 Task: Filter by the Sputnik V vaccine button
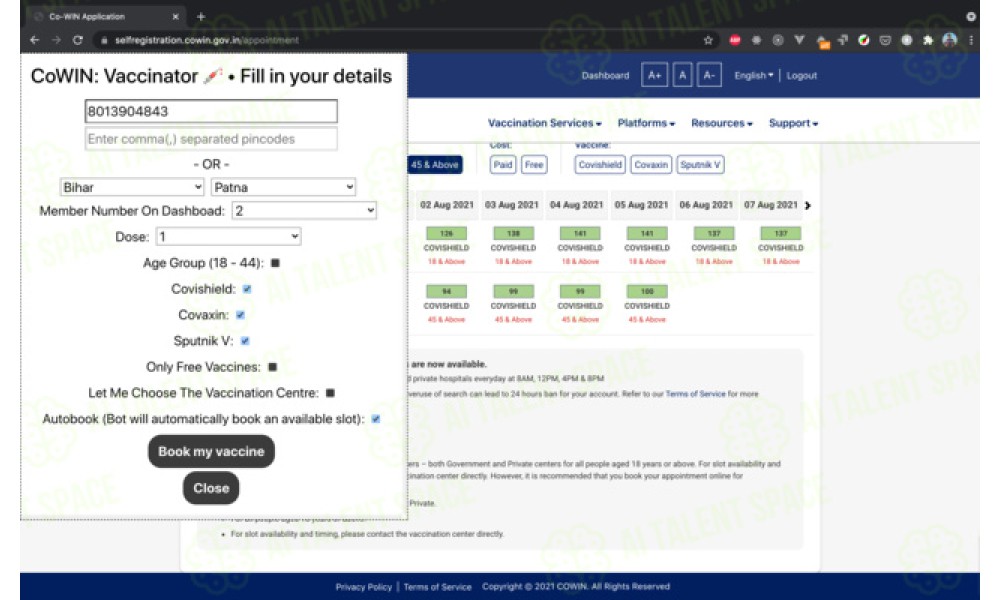point(700,165)
